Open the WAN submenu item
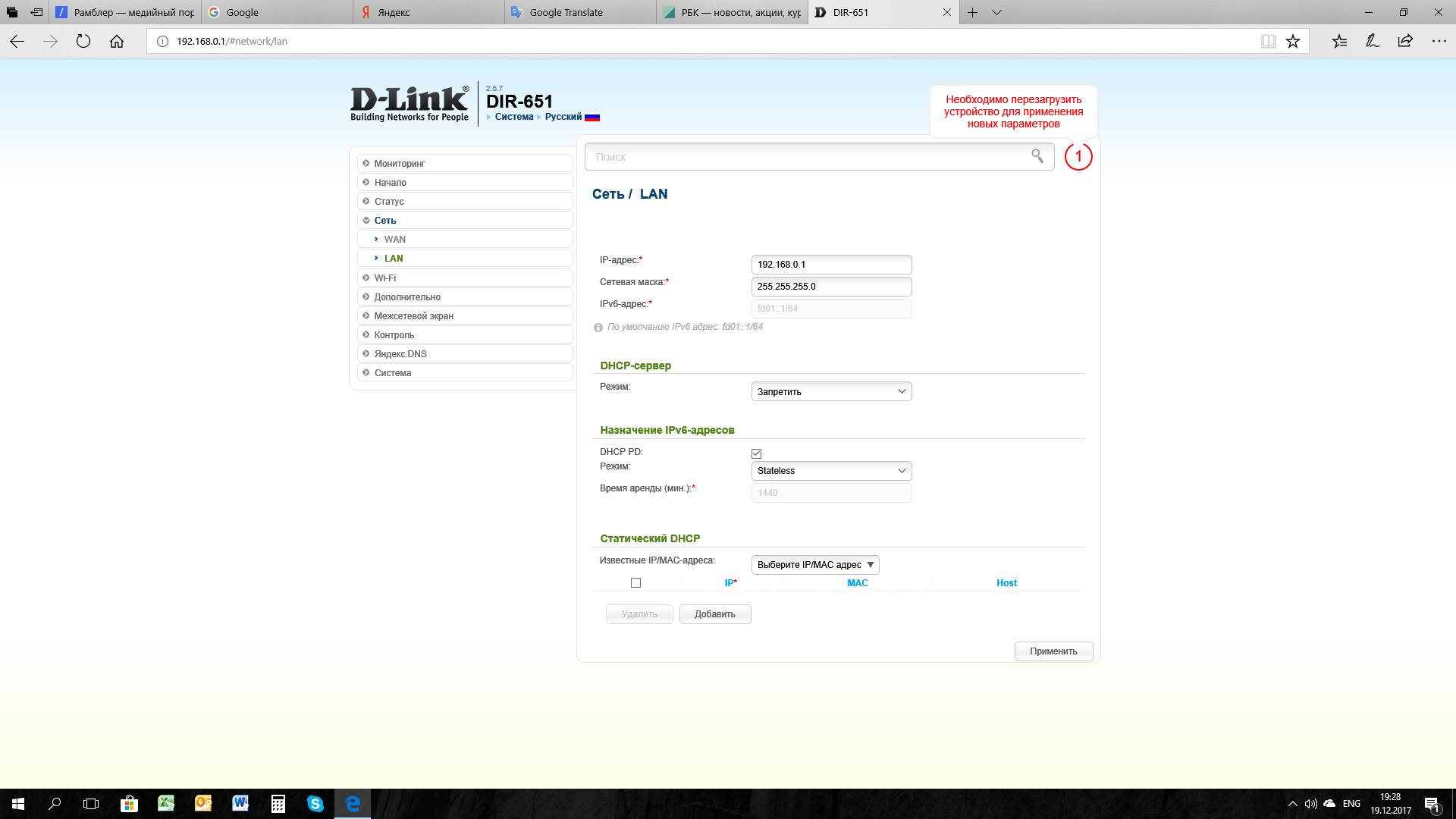Screen dimensions: 1456x819 coord(394,239)
